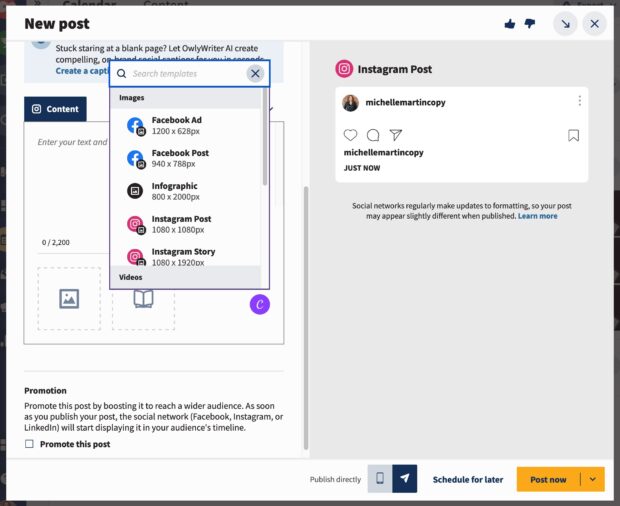Viewport: 620px width, 506px height.
Task: Click the purple Canva icon
Action: [259, 304]
